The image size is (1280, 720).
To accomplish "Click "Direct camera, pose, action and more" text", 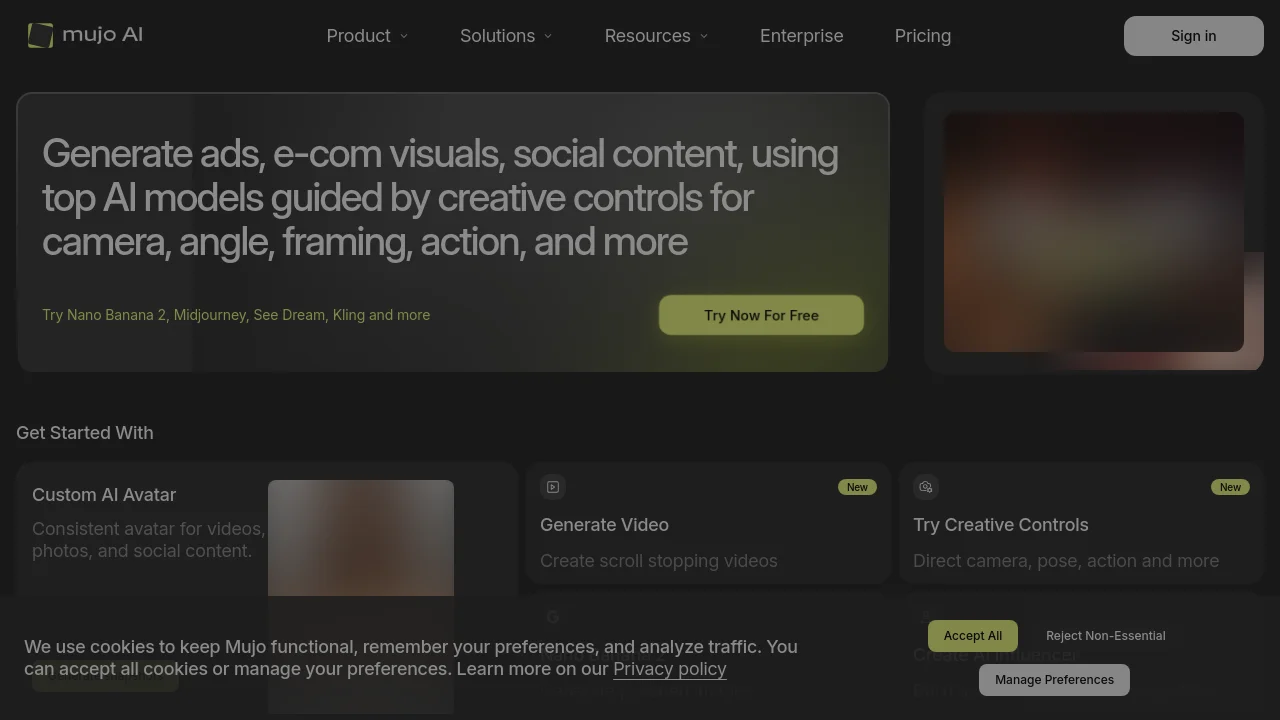I will pyautogui.click(x=1066, y=561).
